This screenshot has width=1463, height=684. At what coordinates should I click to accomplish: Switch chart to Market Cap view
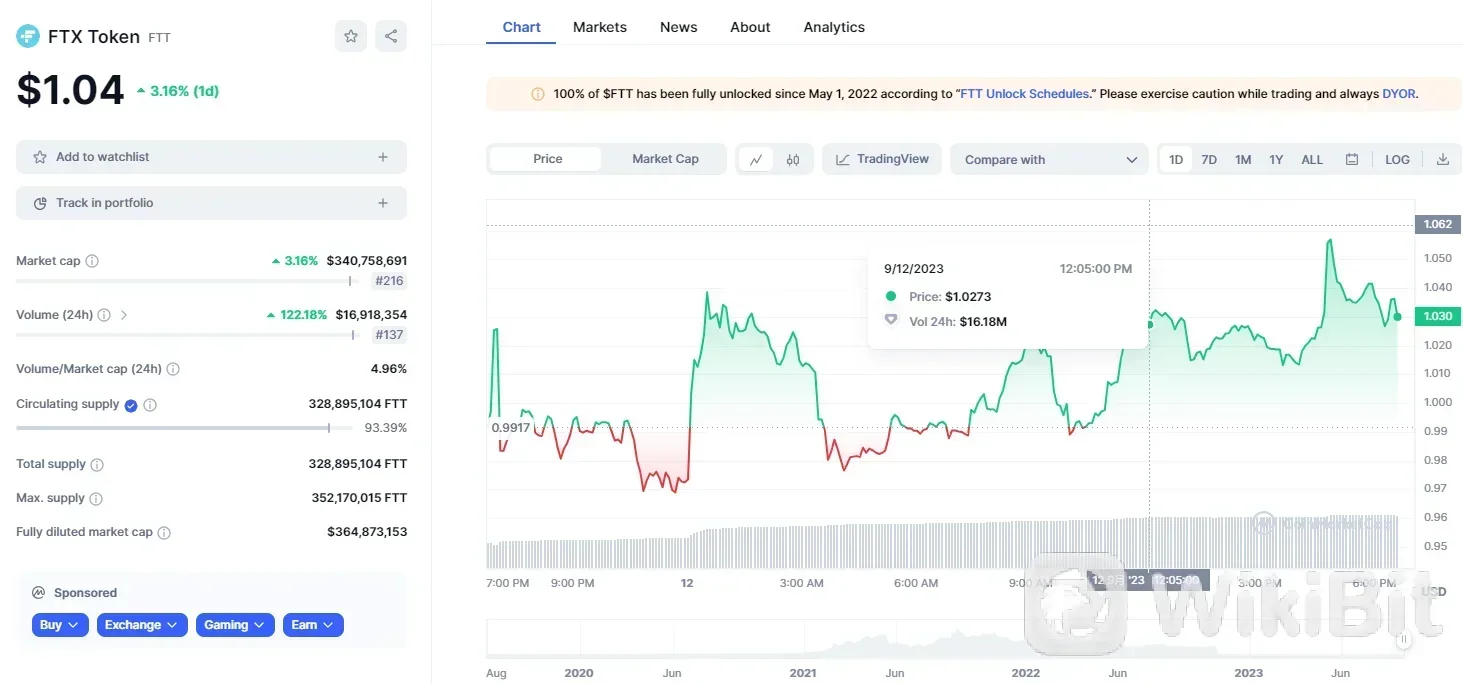coord(665,159)
